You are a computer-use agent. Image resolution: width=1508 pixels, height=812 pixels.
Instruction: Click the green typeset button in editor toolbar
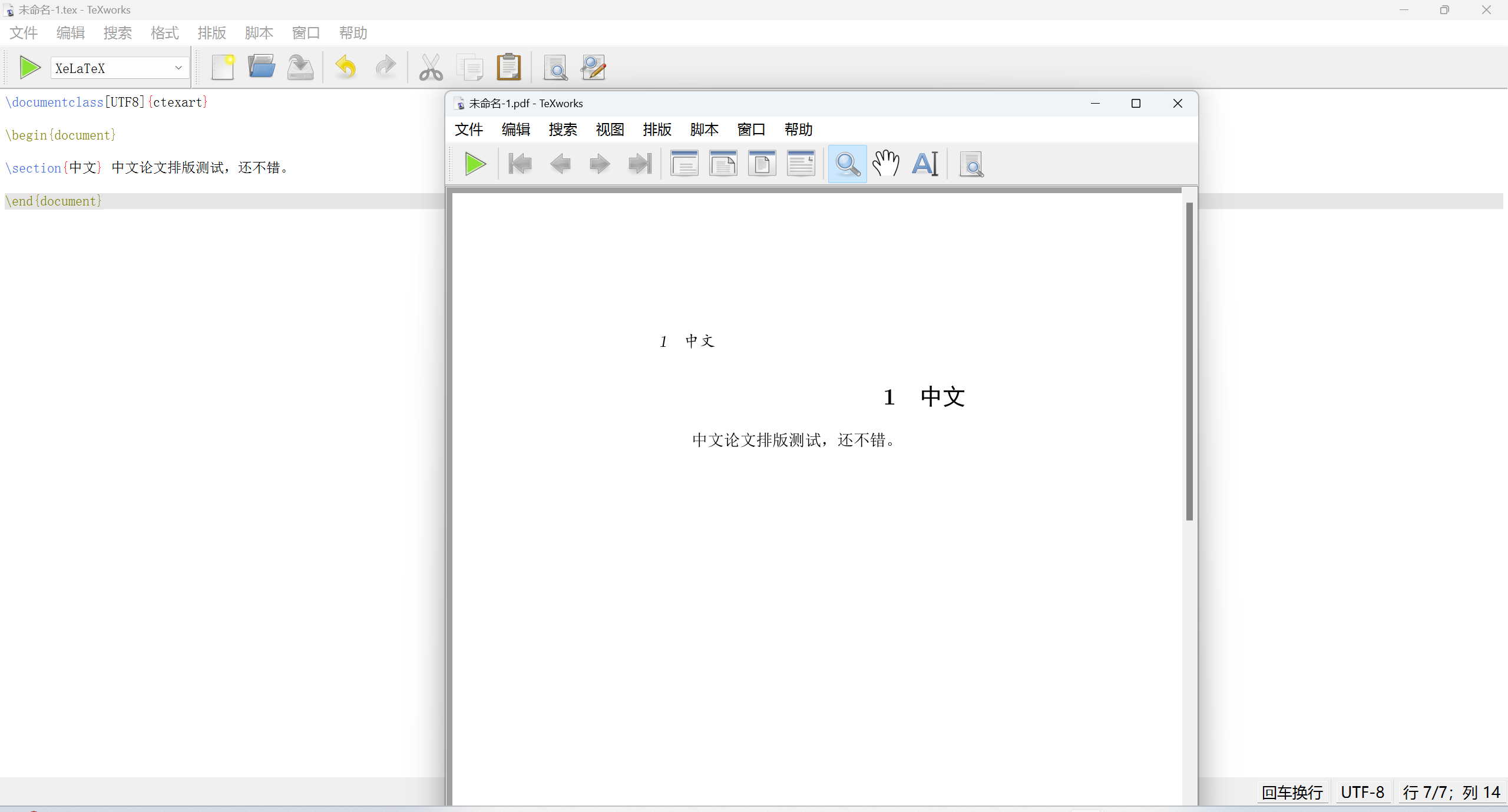pyautogui.click(x=29, y=68)
